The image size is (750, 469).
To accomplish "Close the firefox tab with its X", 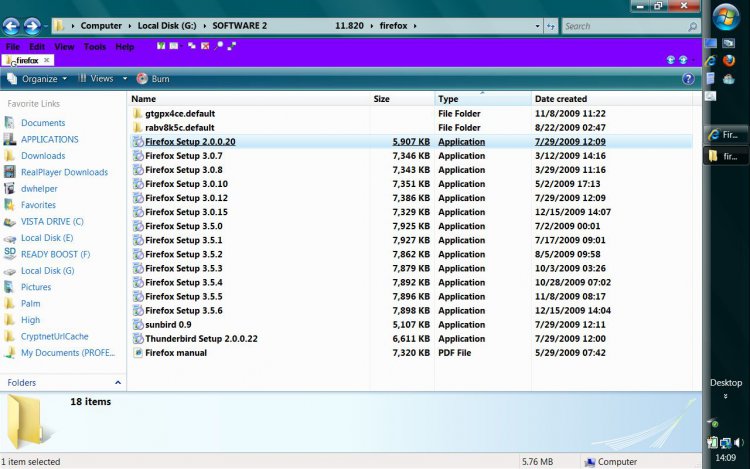I will point(46,60).
